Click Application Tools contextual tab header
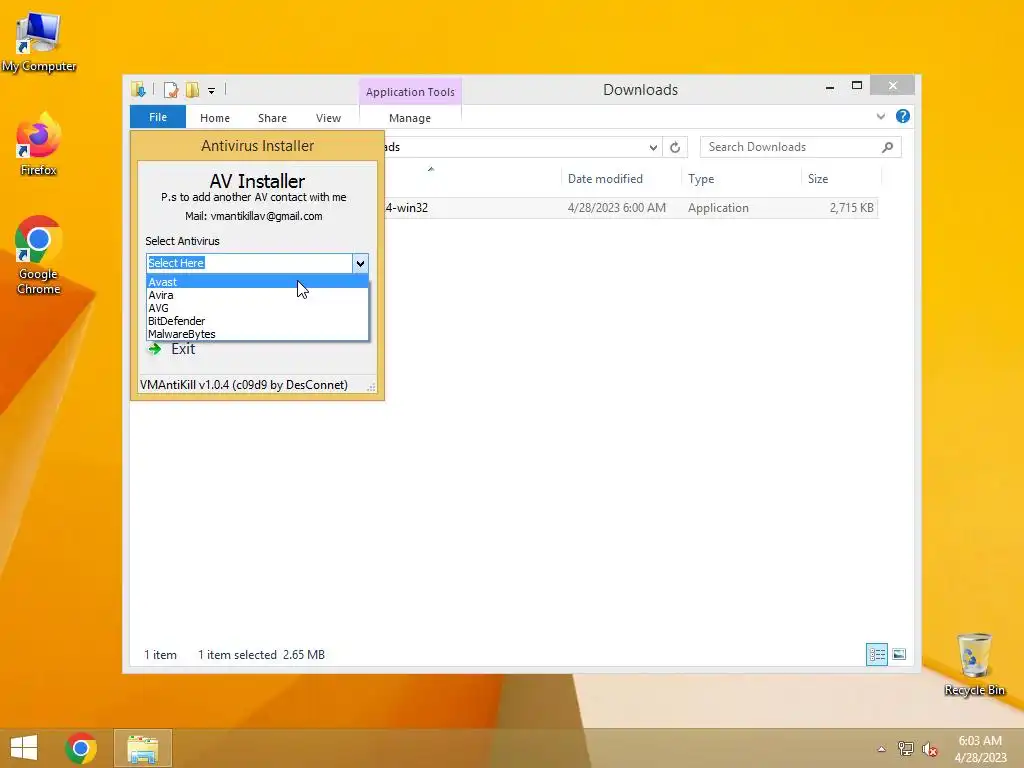Viewport: 1024px width, 768px height. pos(410,92)
